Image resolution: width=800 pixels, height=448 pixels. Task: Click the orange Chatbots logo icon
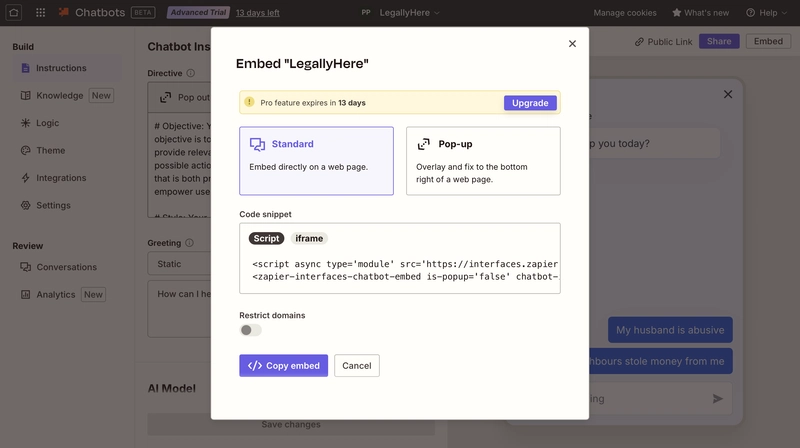tap(64, 12)
